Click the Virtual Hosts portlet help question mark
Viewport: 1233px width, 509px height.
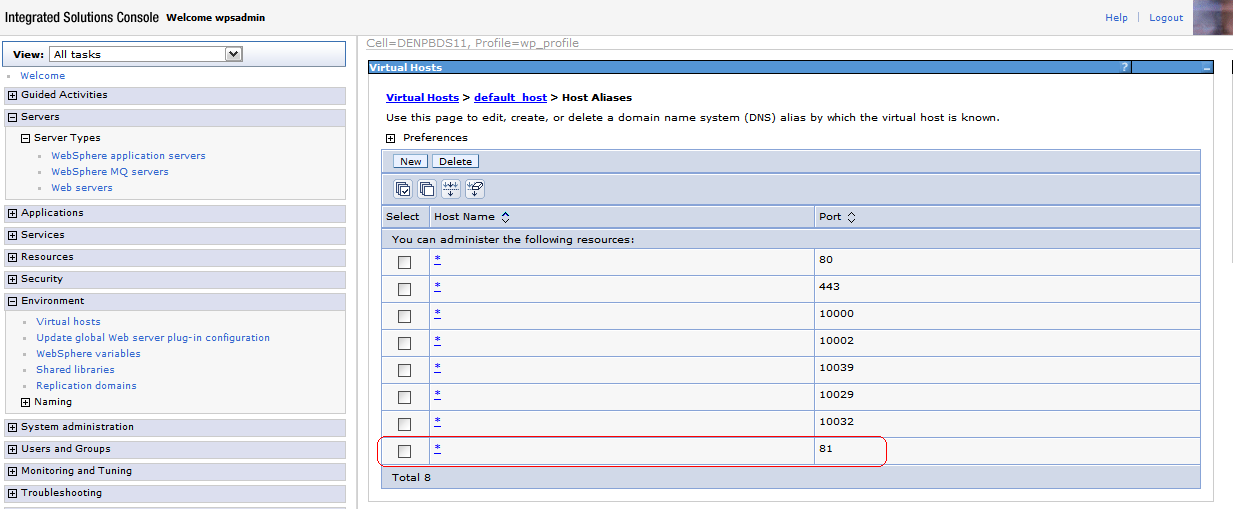pyautogui.click(x=1125, y=68)
